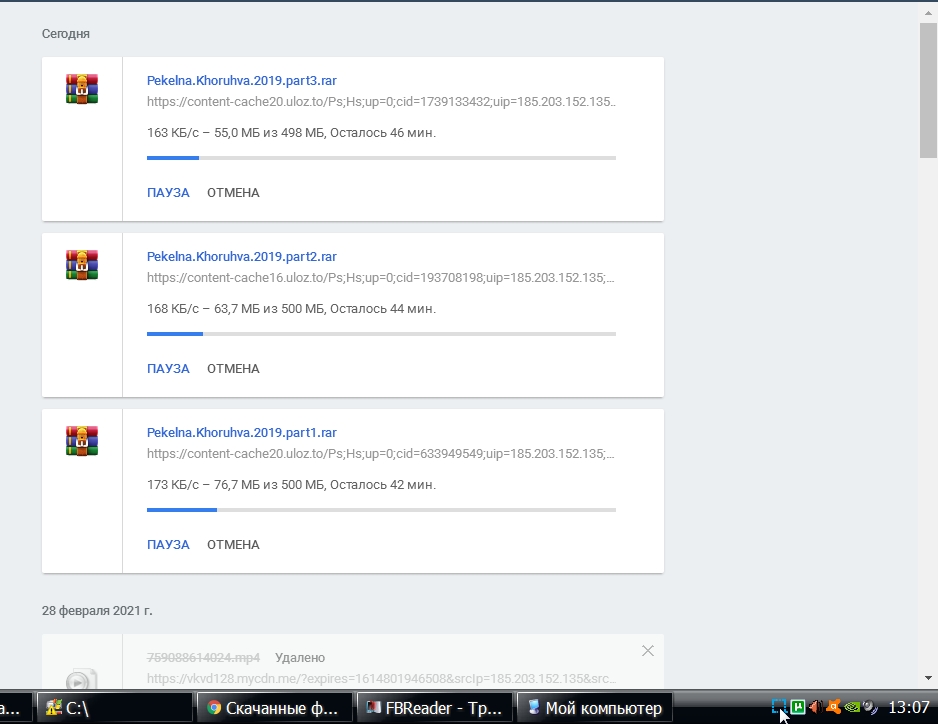Image resolution: width=938 pixels, height=724 pixels.
Task: Click the progress bar of part3.rar download
Action: pos(381,158)
